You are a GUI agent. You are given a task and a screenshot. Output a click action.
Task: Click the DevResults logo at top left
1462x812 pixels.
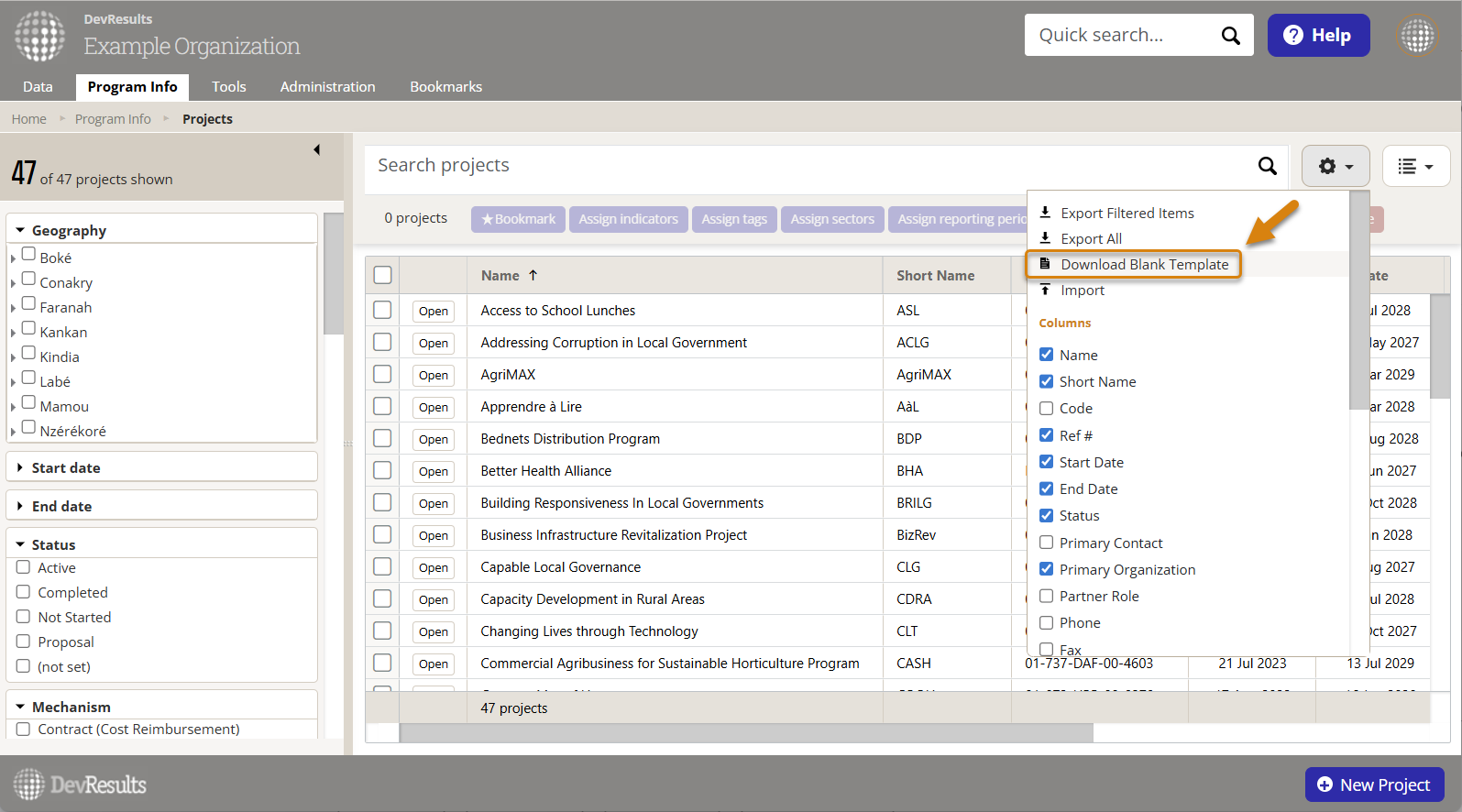pyautogui.click(x=40, y=37)
